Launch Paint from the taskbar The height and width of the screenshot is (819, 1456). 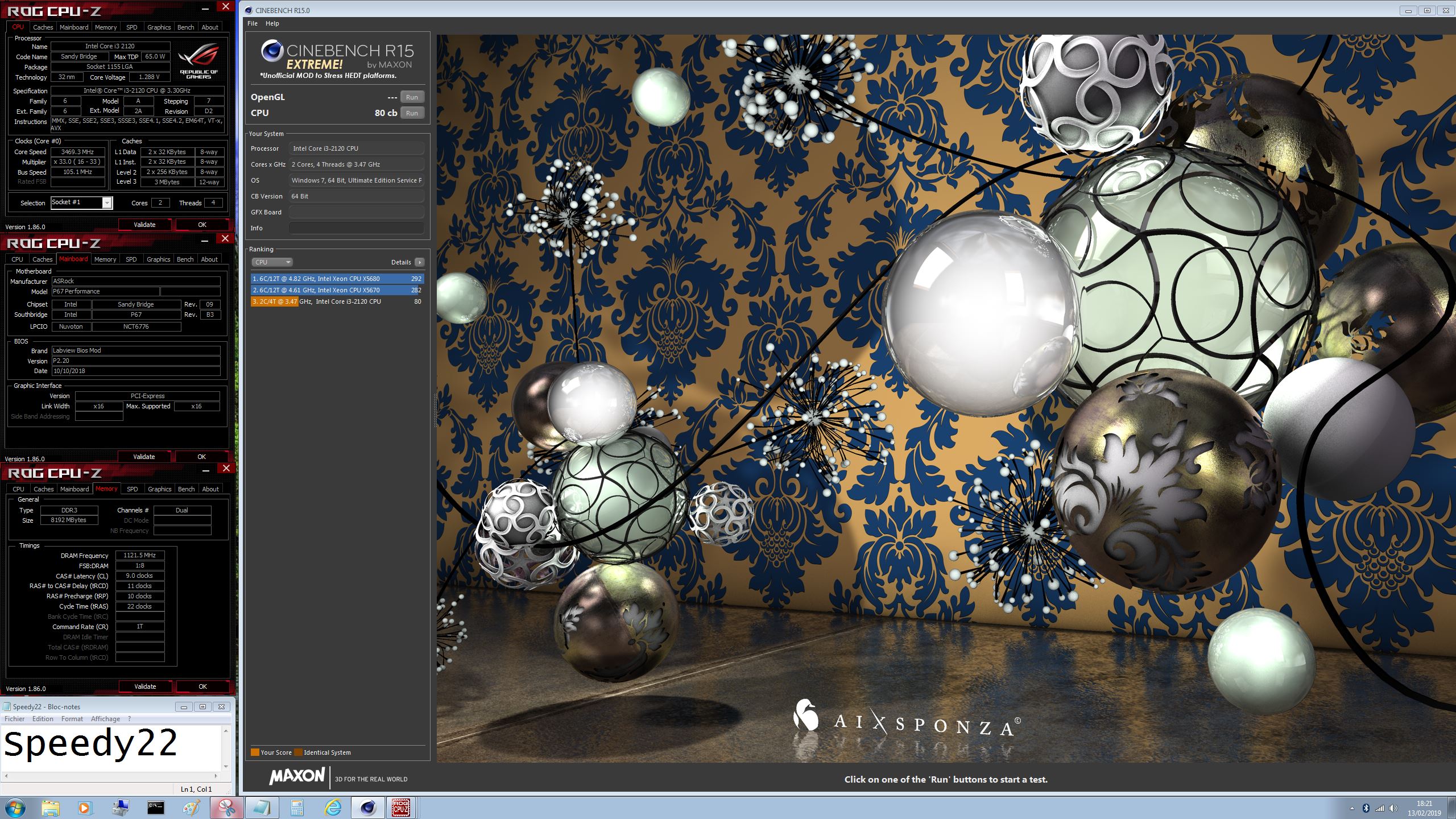(191, 808)
